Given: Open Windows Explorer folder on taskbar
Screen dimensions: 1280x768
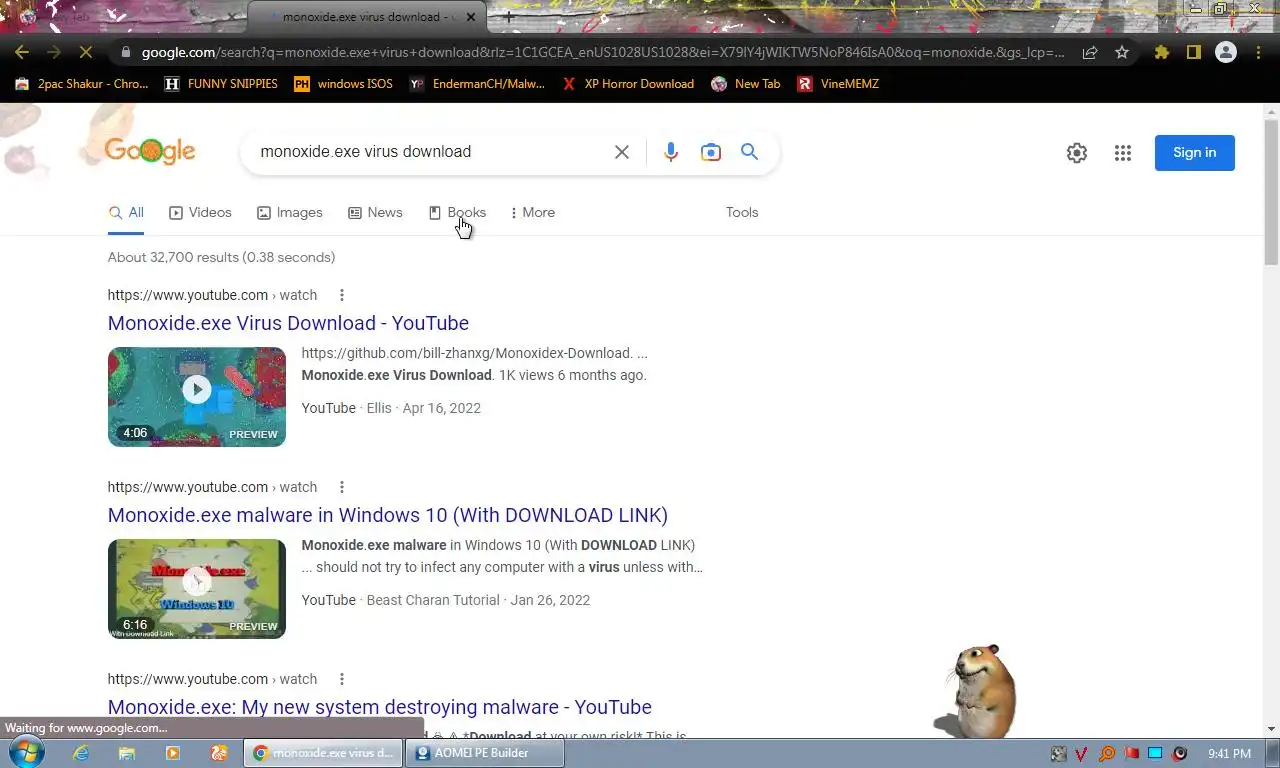Looking at the screenshot, I should [127, 753].
